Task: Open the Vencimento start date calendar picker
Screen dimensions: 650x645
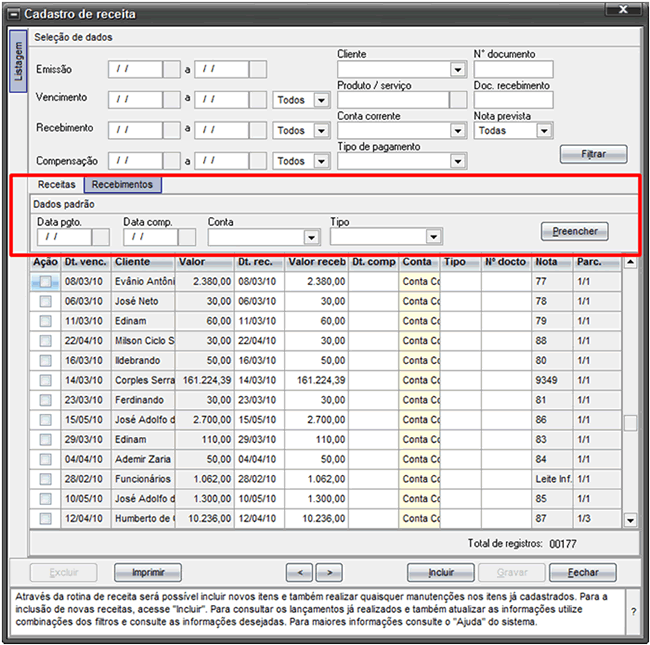Action: click(x=171, y=100)
